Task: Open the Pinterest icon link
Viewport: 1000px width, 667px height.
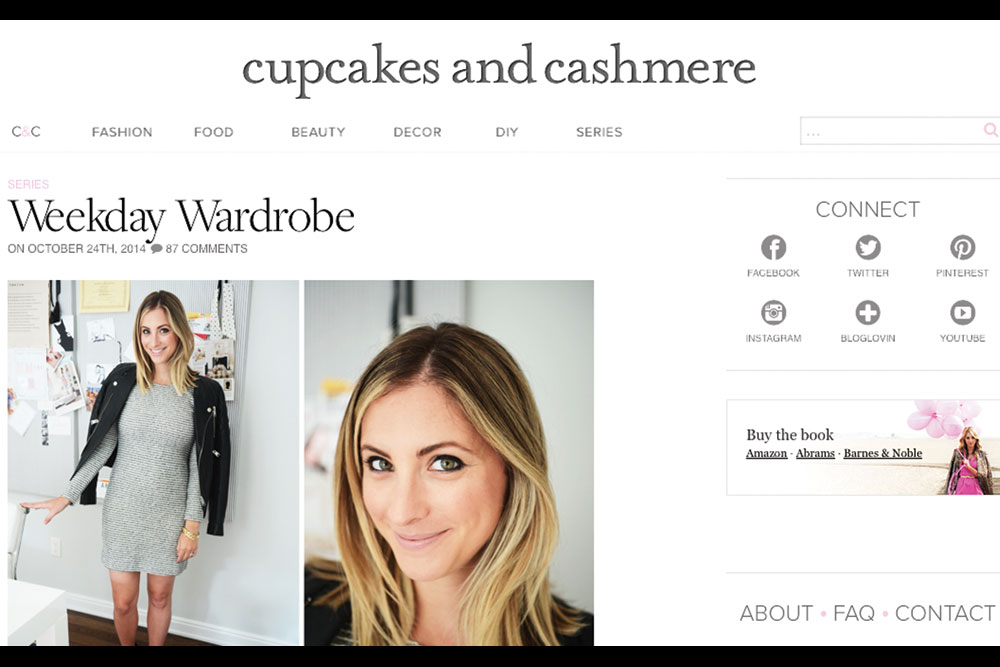Action: pos(962,247)
